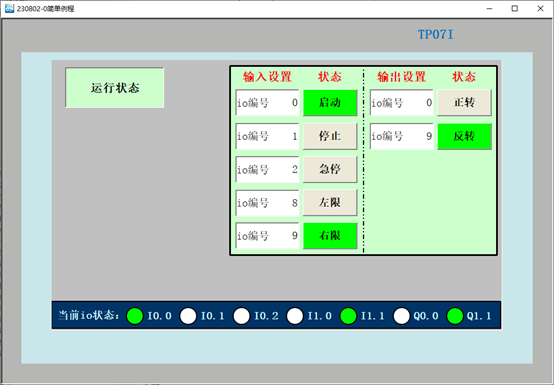This screenshot has height=385, width=554.
Task: Select the 左限 io编号 input field
Action: (x=267, y=202)
